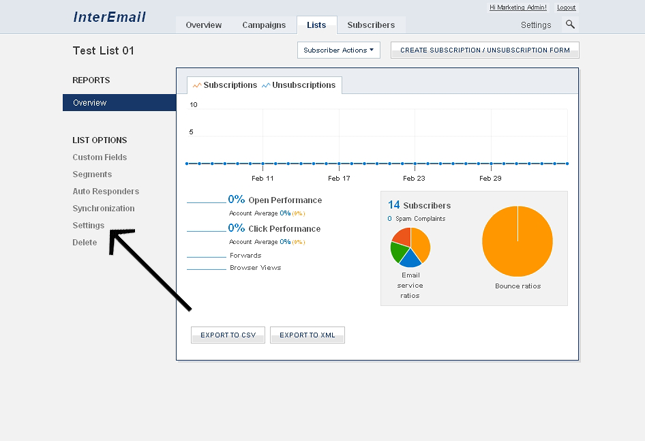Open the Campaigns tab

(x=263, y=25)
